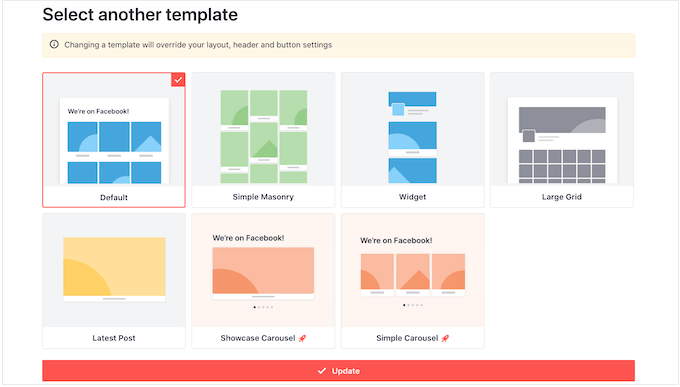The image size is (680, 387).
Task: Click the template override warning banner text
Action: [198, 45]
